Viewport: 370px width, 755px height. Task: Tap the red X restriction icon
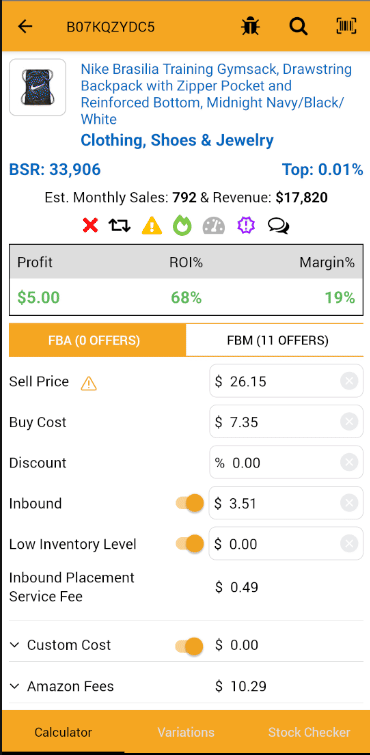pos(90,225)
